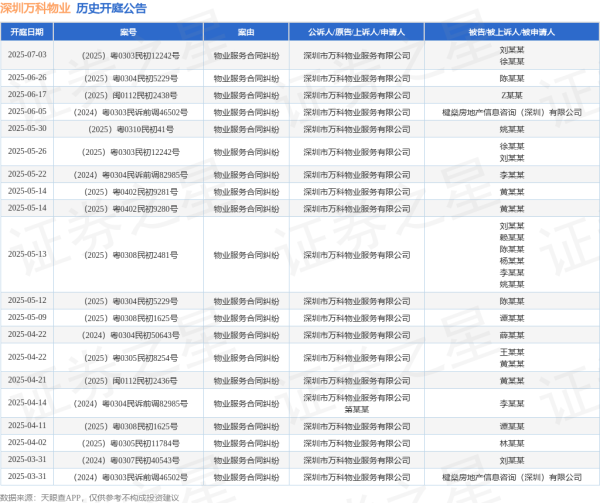The height and width of the screenshot is (503, 600).
Task: Click defendant 李某某 in the 2025-05-22 row
Action: (x=512, y=175)
